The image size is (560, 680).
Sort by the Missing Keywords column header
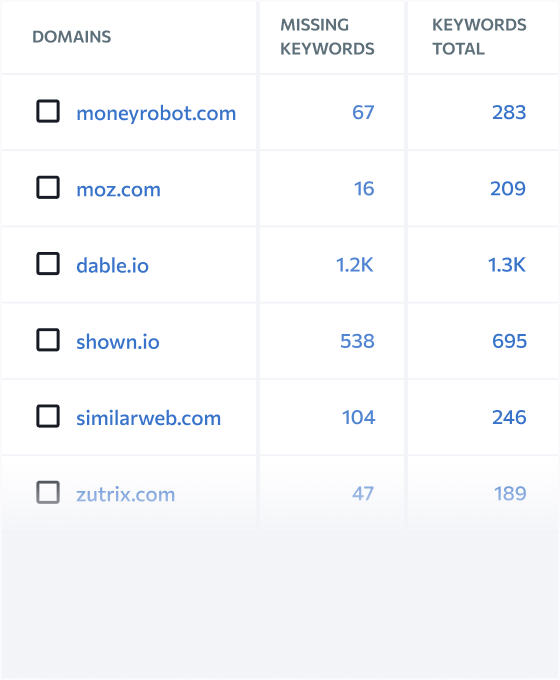pos(327,37)
